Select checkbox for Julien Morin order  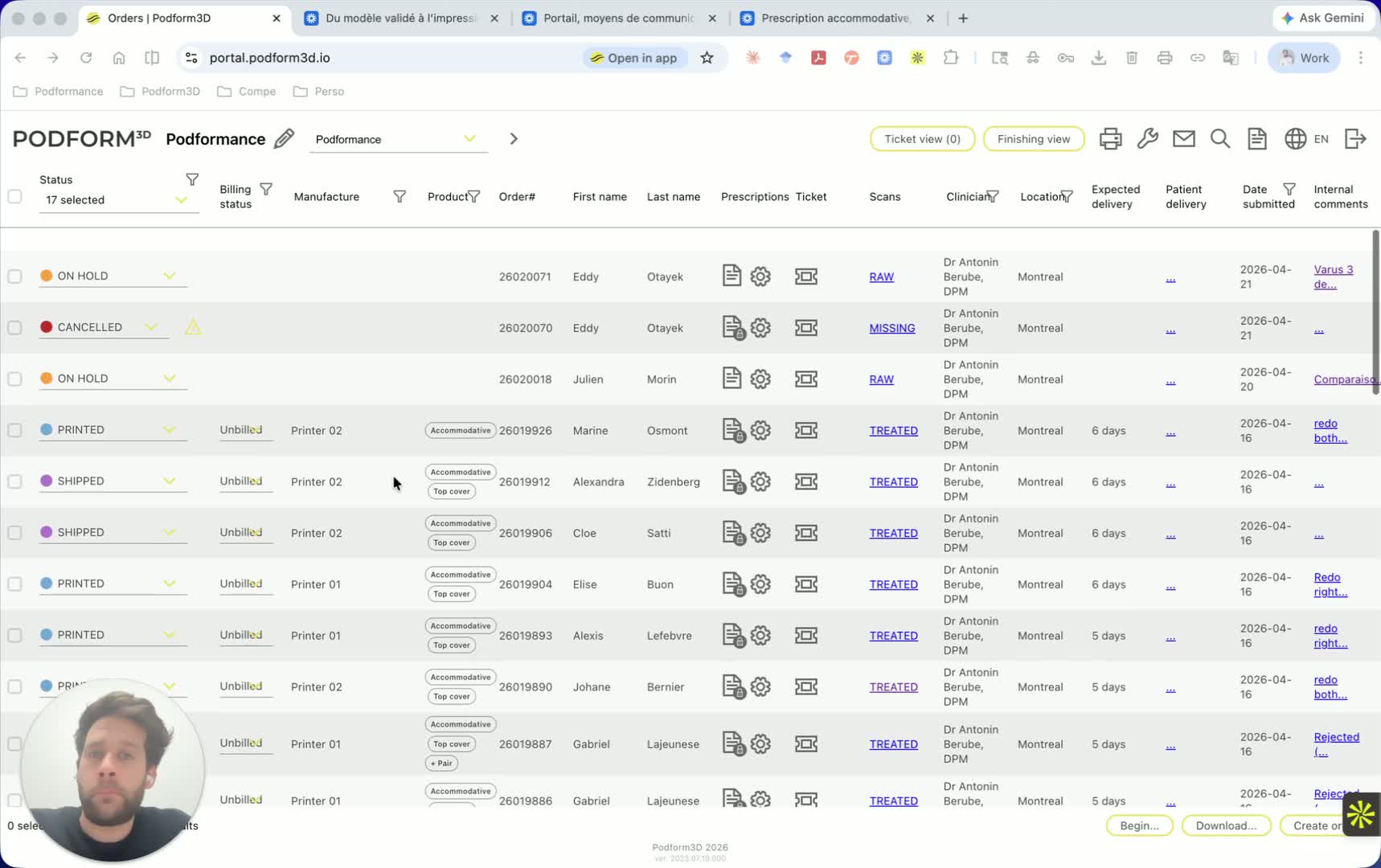pos(14,379)
